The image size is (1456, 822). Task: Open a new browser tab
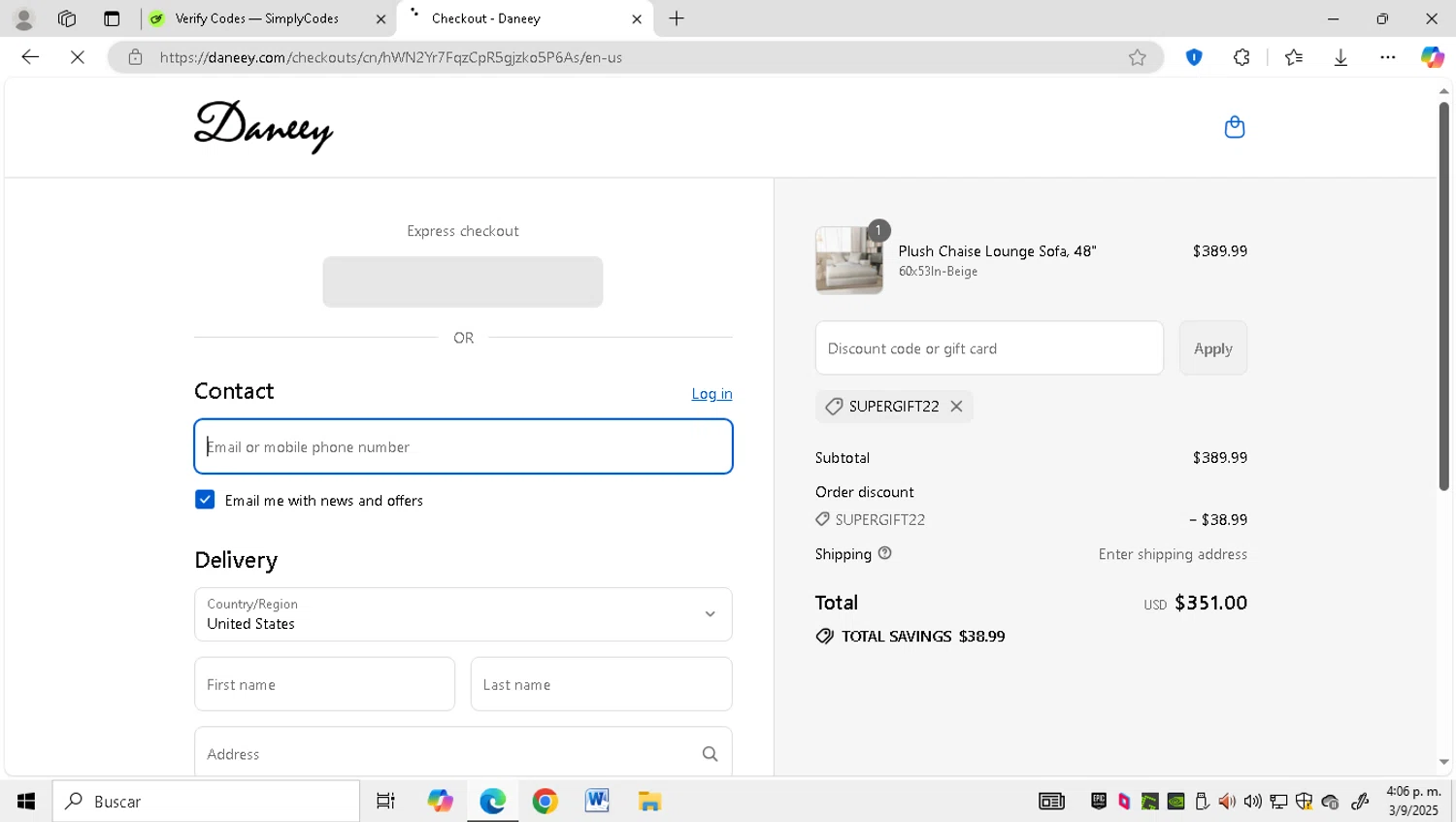677,18
